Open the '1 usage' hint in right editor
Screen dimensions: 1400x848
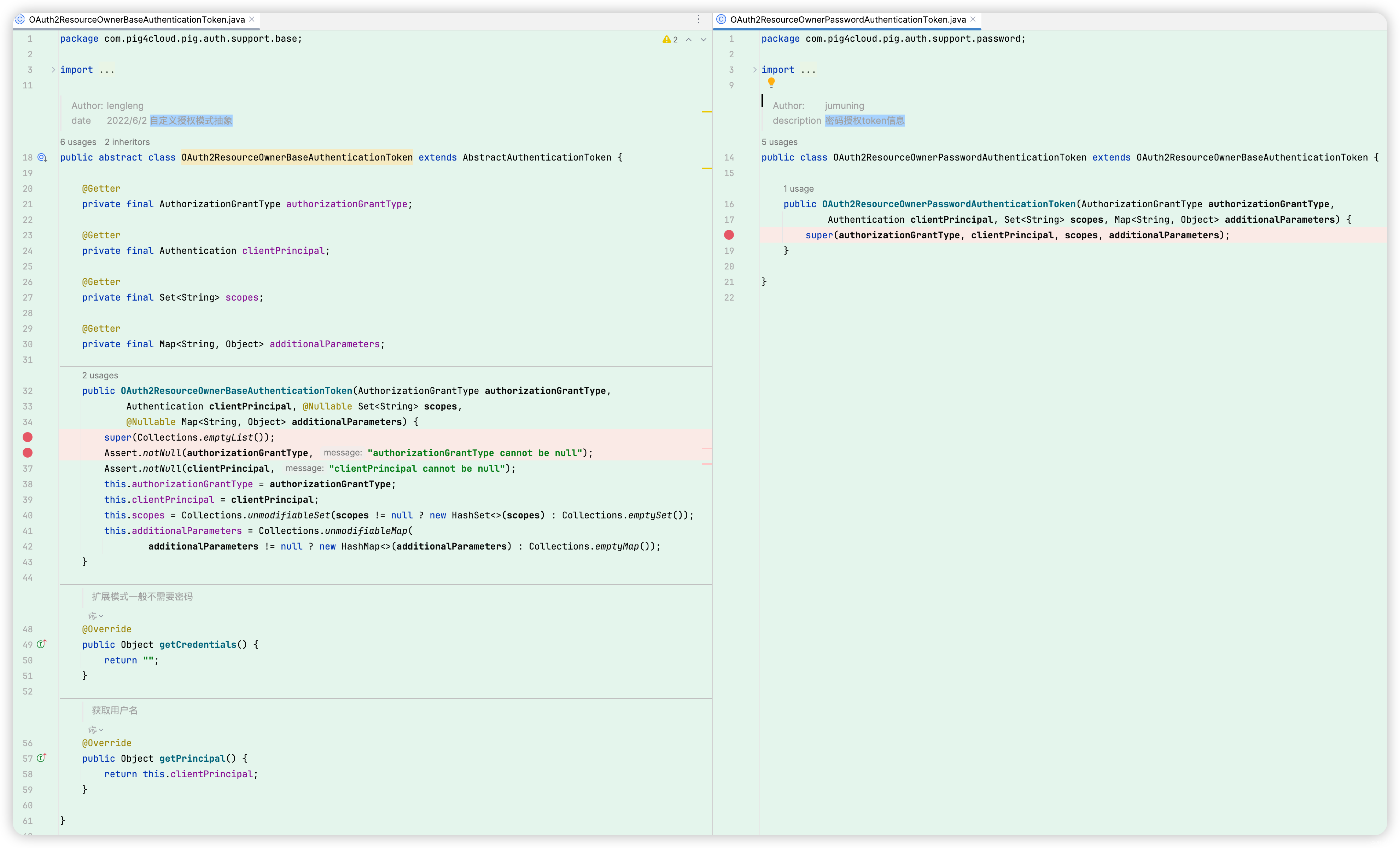pos(798,189)
